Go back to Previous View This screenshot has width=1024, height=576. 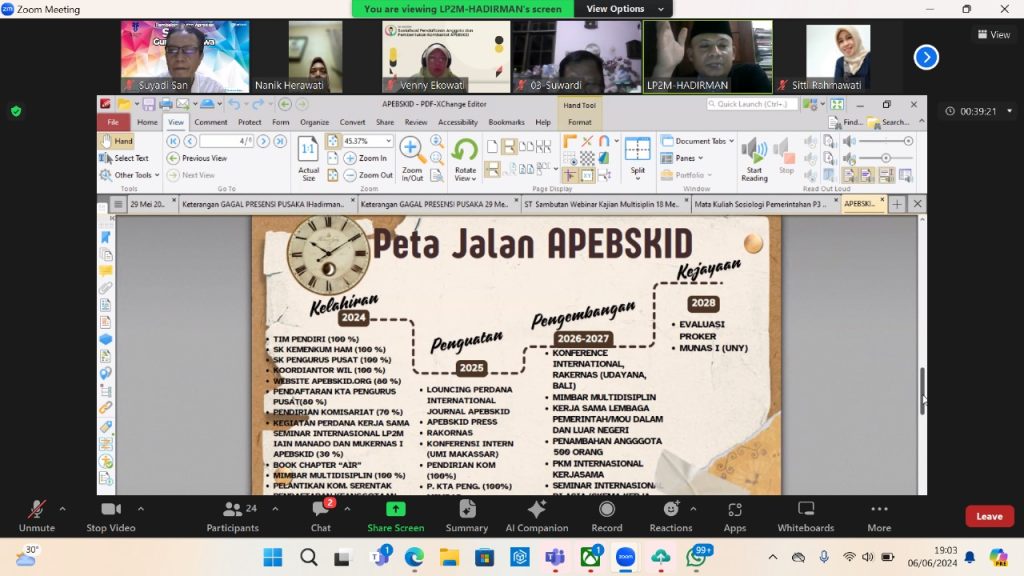pyautogui.click(x=197, y=158)
